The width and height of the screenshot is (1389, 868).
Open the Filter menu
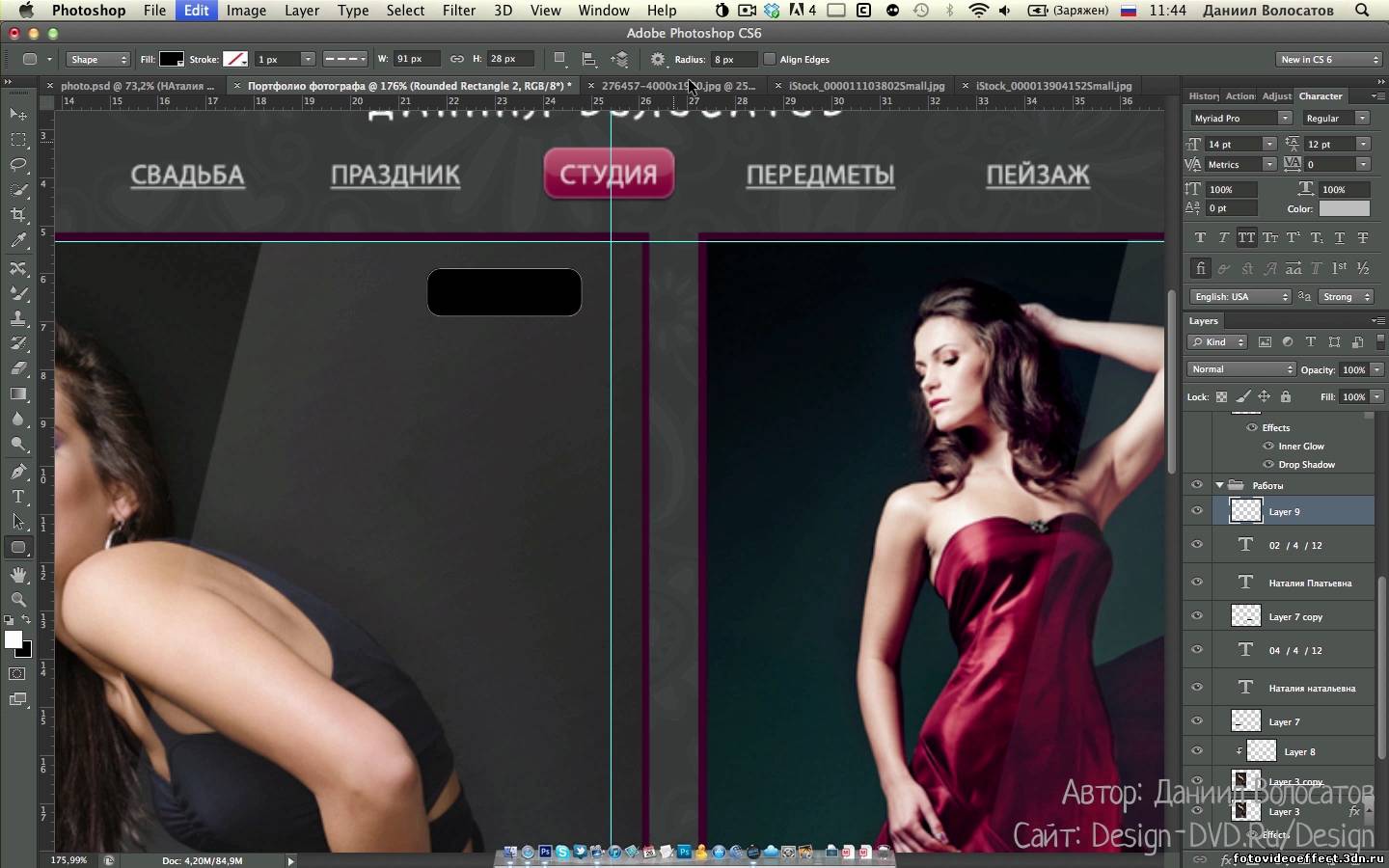pos(458,11)
